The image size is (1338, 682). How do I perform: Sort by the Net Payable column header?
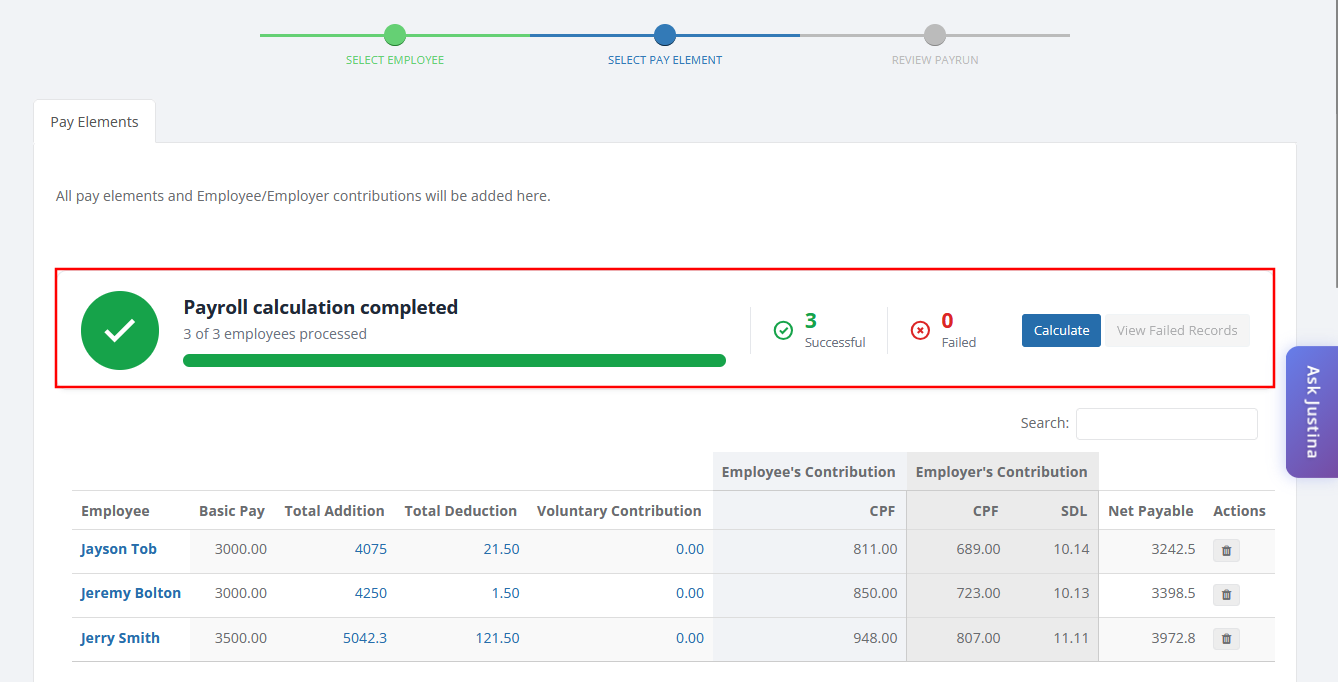(x=1151, y=511)
